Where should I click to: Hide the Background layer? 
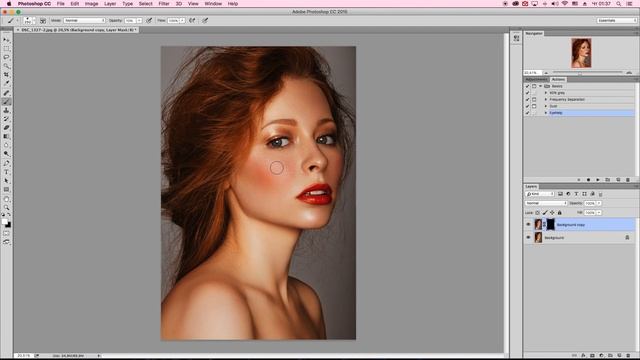click(528, 238)
